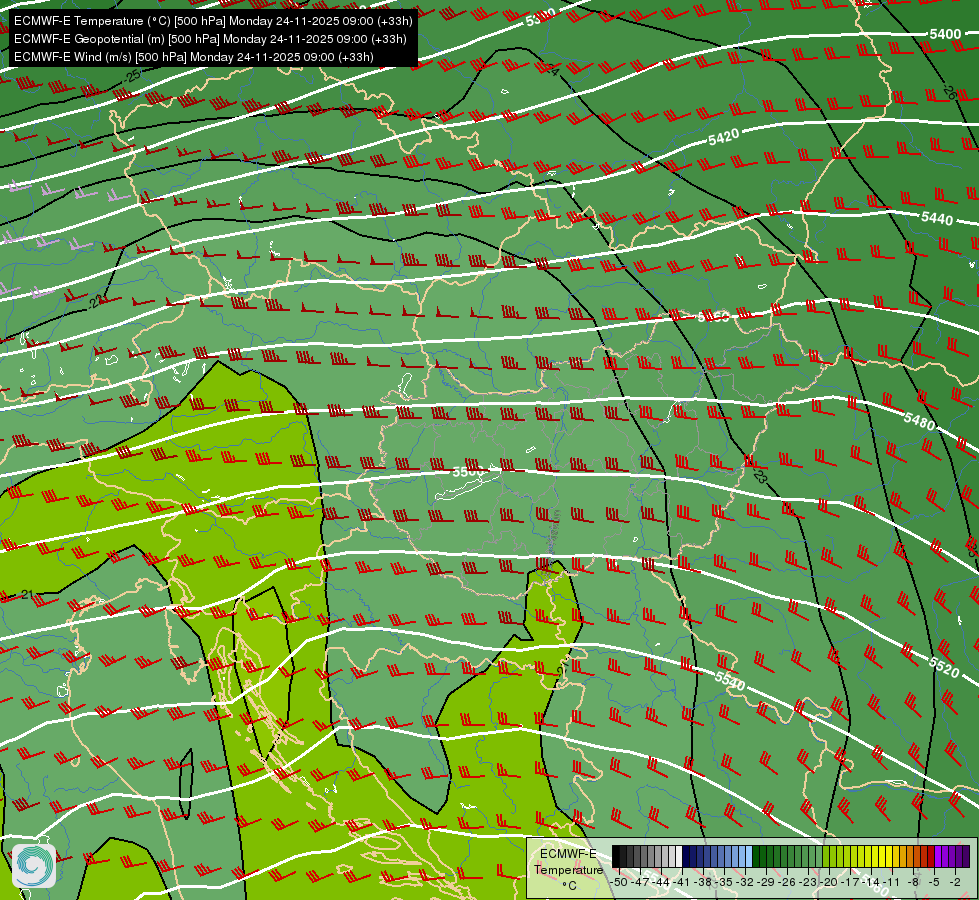Image resolution: width=979 pixels, height=900 pixels.
Task: Click the ECMWF-E Temperature °C legend title
Action: pos(568,869)
